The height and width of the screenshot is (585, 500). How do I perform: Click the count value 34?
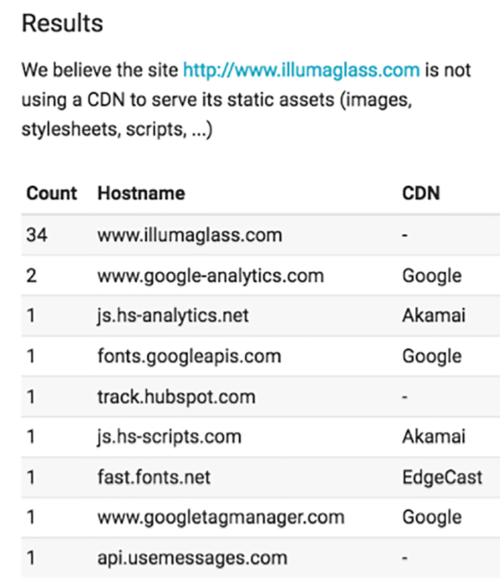pos(37,235)
